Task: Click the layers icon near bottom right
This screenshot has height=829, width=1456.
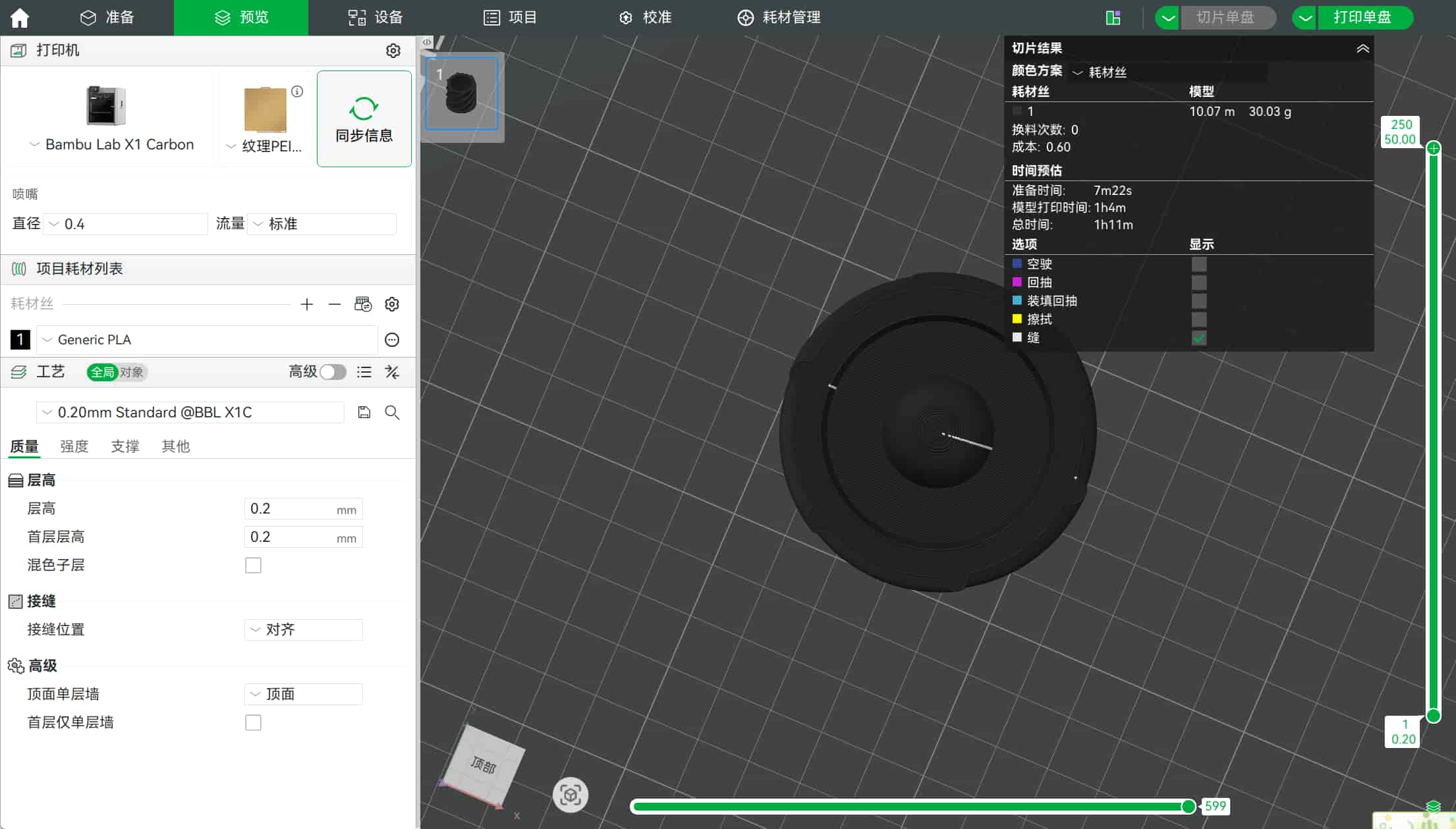Action: coord(1434,807)
